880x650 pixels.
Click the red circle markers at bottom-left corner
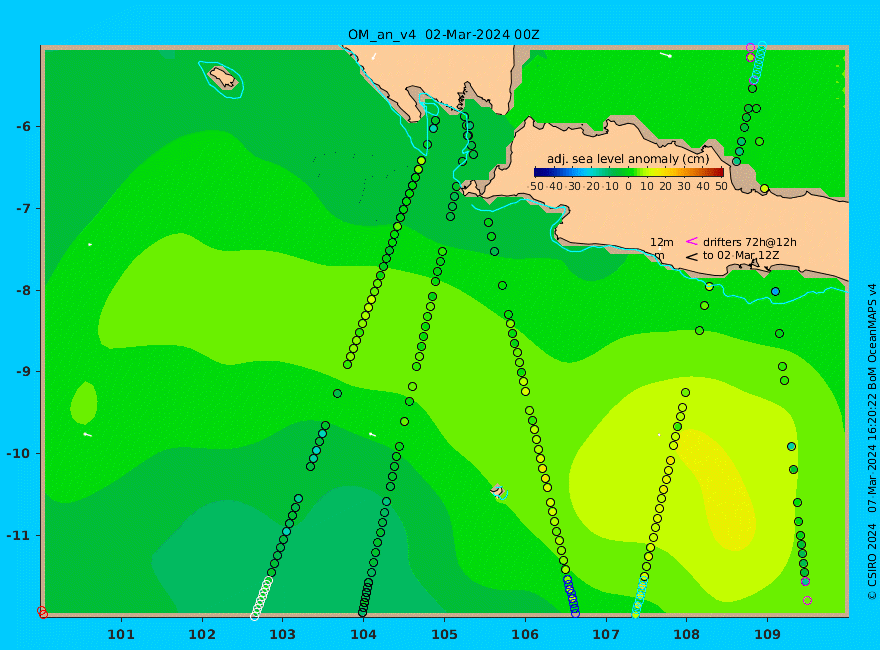[42, 612]
